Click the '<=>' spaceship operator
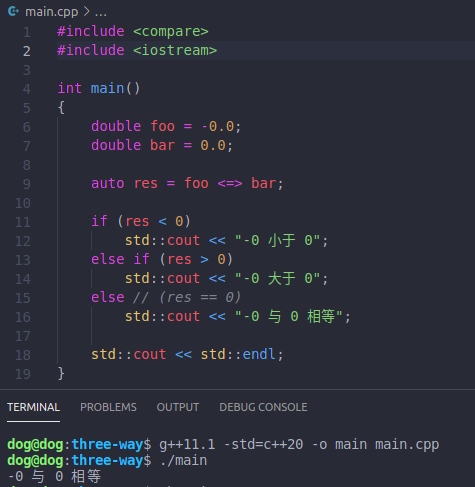 pos(230,184)
